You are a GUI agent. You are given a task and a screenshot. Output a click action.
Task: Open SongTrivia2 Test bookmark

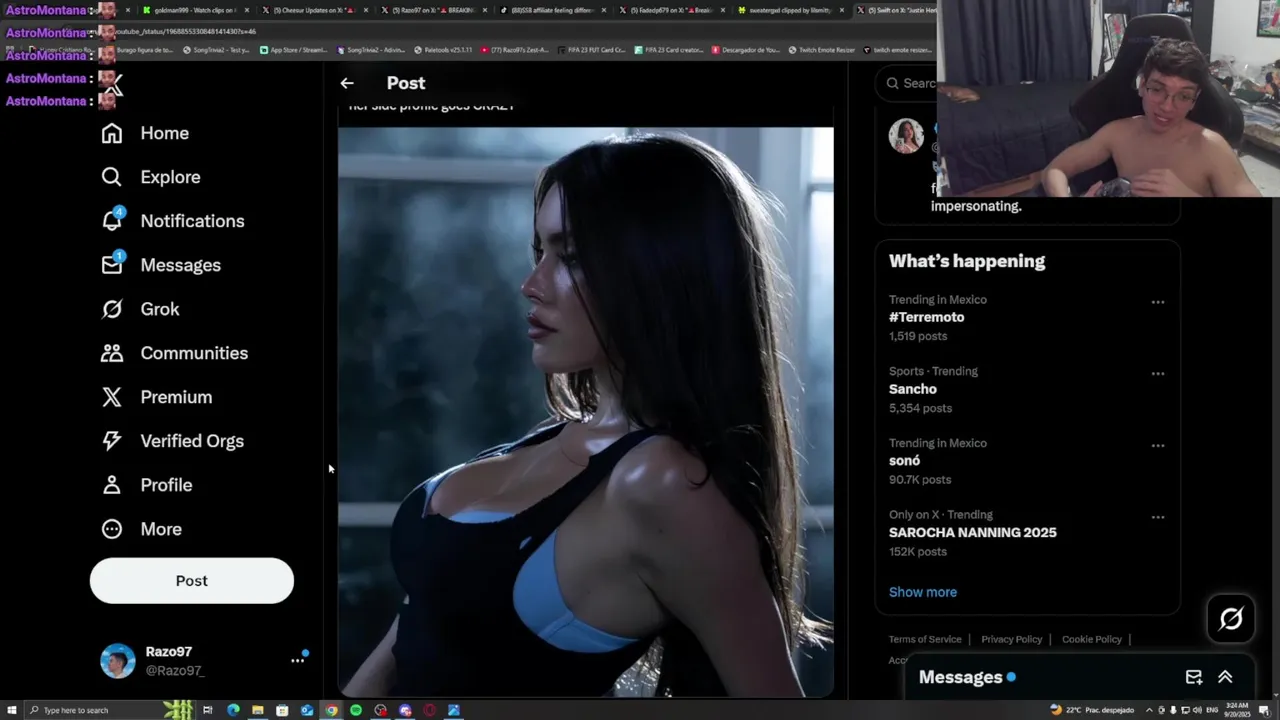(215, 50)
